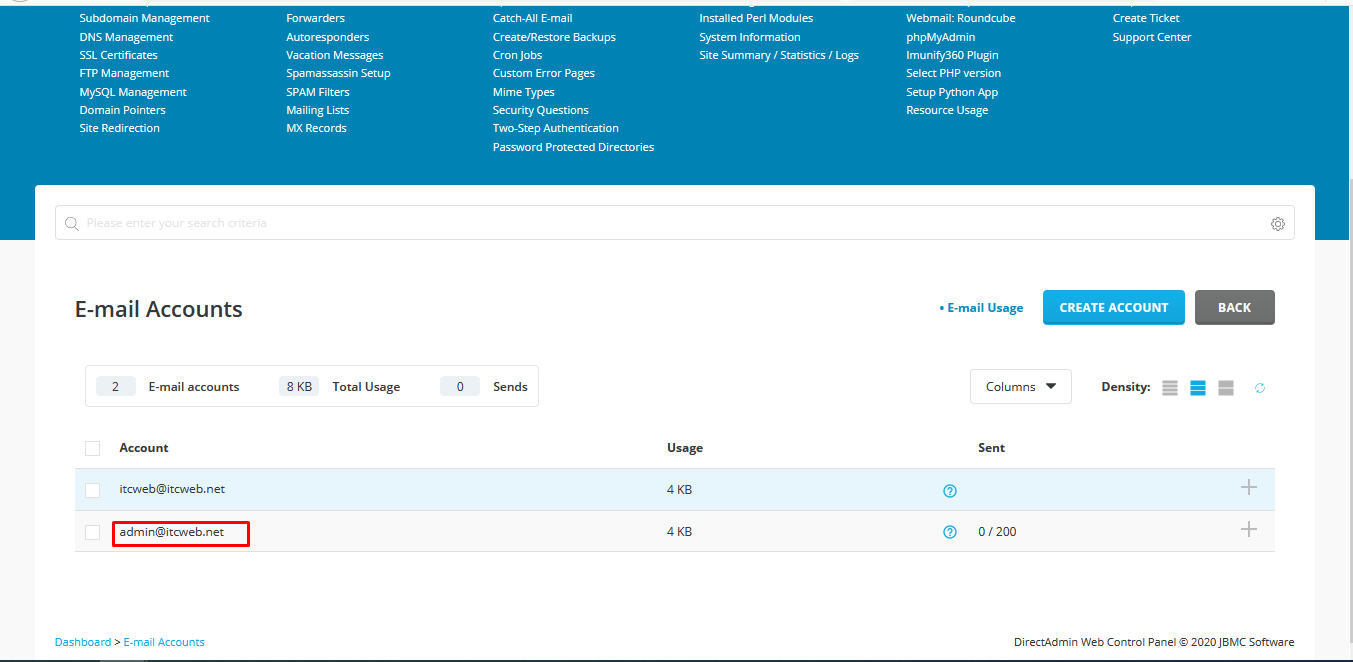
Task: Expand the admin@itcweb.net row plus icon
Action: coord(1248,529)
